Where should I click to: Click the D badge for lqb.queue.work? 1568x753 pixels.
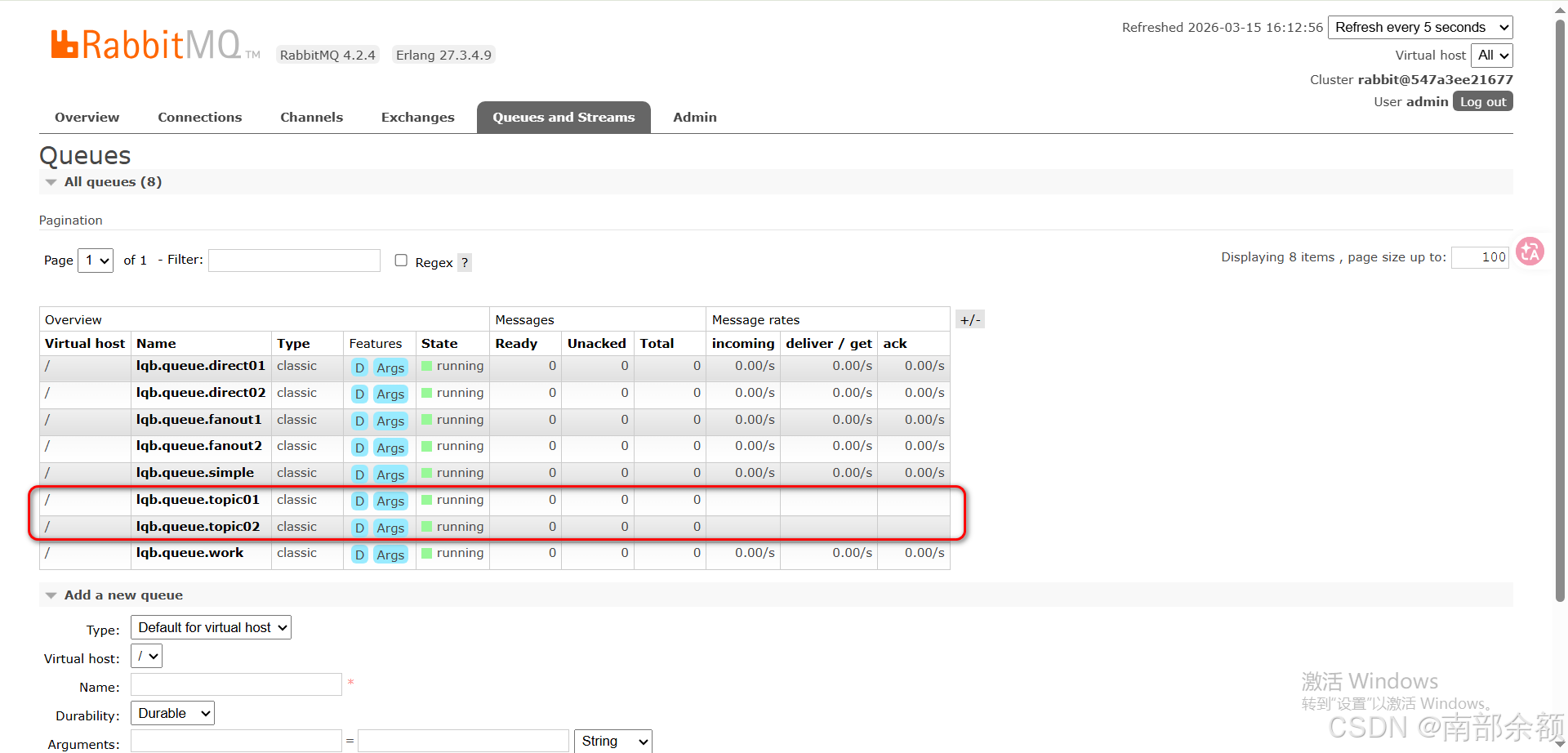tap(359, 555)
